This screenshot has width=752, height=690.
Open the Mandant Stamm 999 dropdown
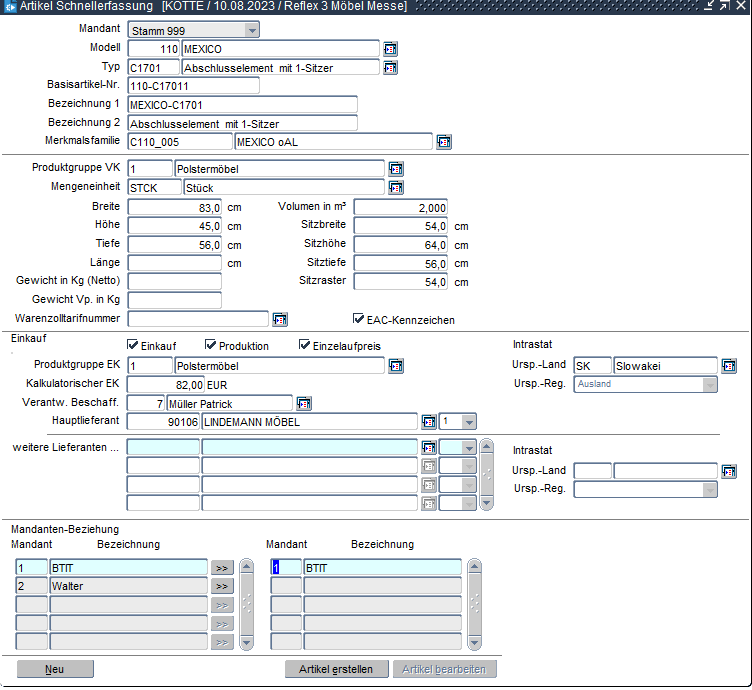click(250, 30)
